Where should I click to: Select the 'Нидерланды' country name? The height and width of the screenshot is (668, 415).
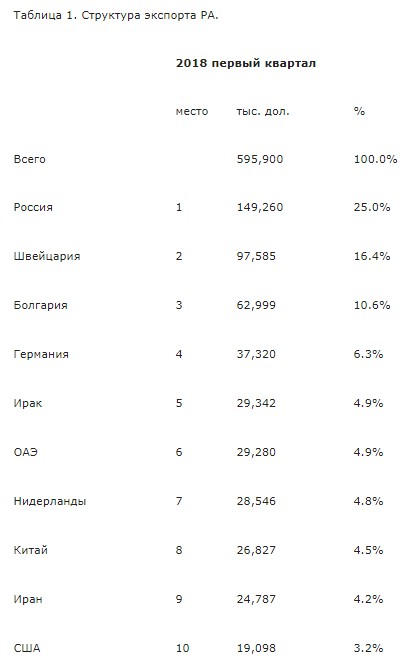point(50,501)
